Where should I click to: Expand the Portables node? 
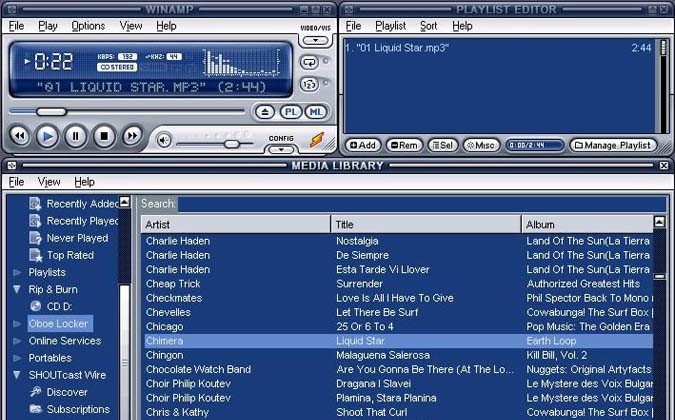coord(17,358)
